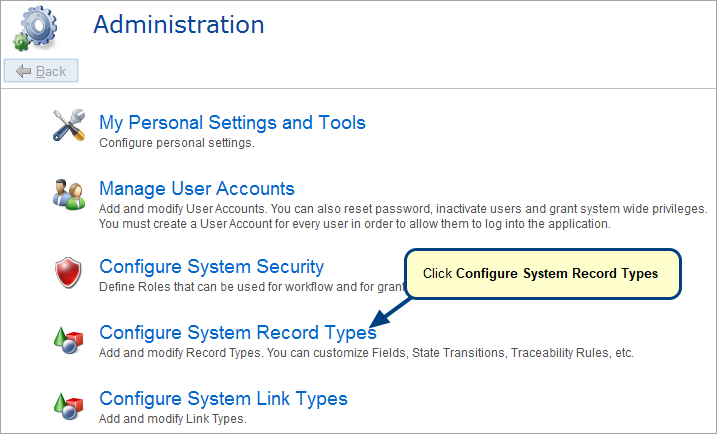The width and height of the screenshot is (717, 434).
Task: Click the yellow callout instruction box
Action: point(542,274)
